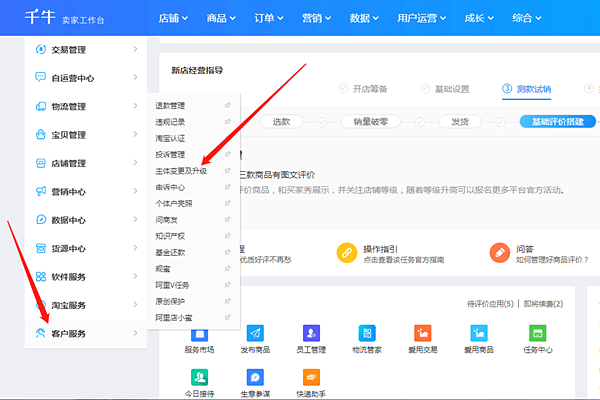The width and height of the screenshot is (600, 400).
Task: Launch the 生意参谋 app icon
Action: pyautogui.click(x=255, y=377)
